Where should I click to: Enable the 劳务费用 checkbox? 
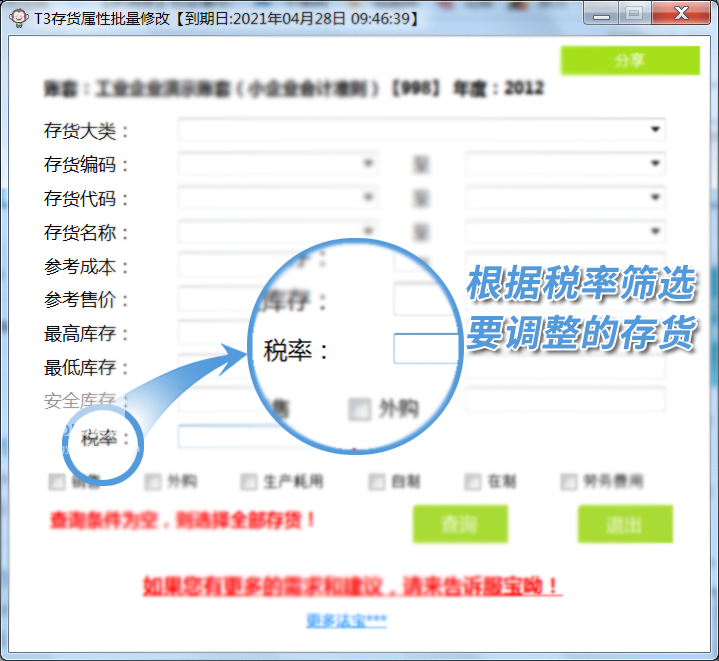tap(569, 483)
